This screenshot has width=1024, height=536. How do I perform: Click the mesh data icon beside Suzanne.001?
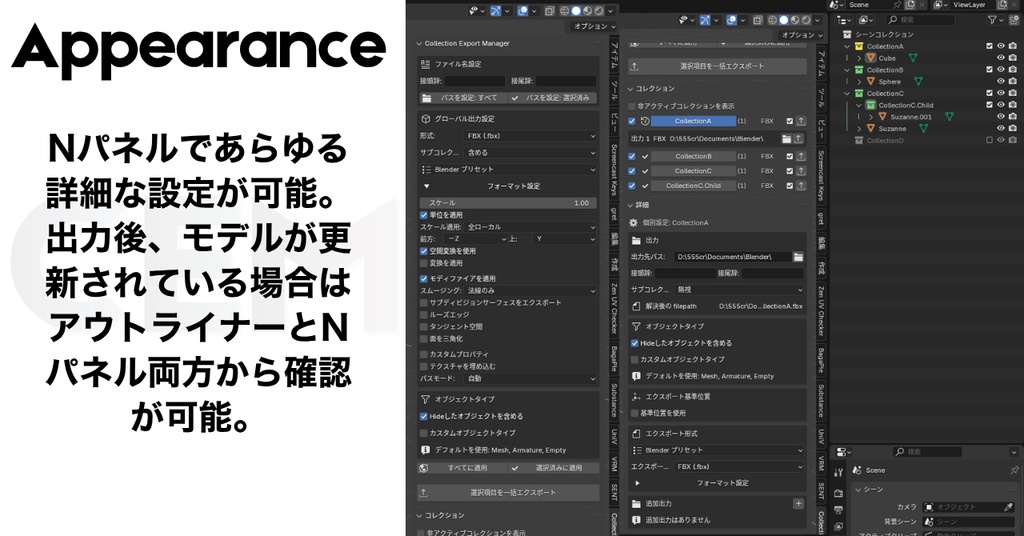pos(949,117)
